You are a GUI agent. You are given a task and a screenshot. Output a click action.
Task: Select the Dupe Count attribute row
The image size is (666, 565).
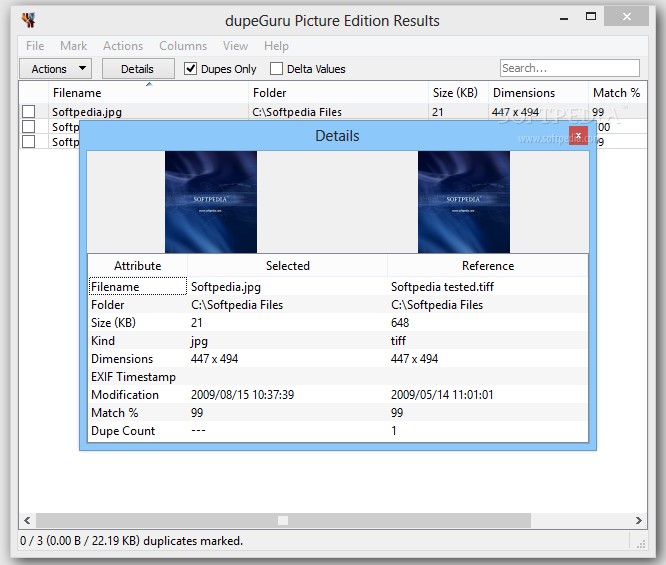pyautogui.click(x=338, y=430)
